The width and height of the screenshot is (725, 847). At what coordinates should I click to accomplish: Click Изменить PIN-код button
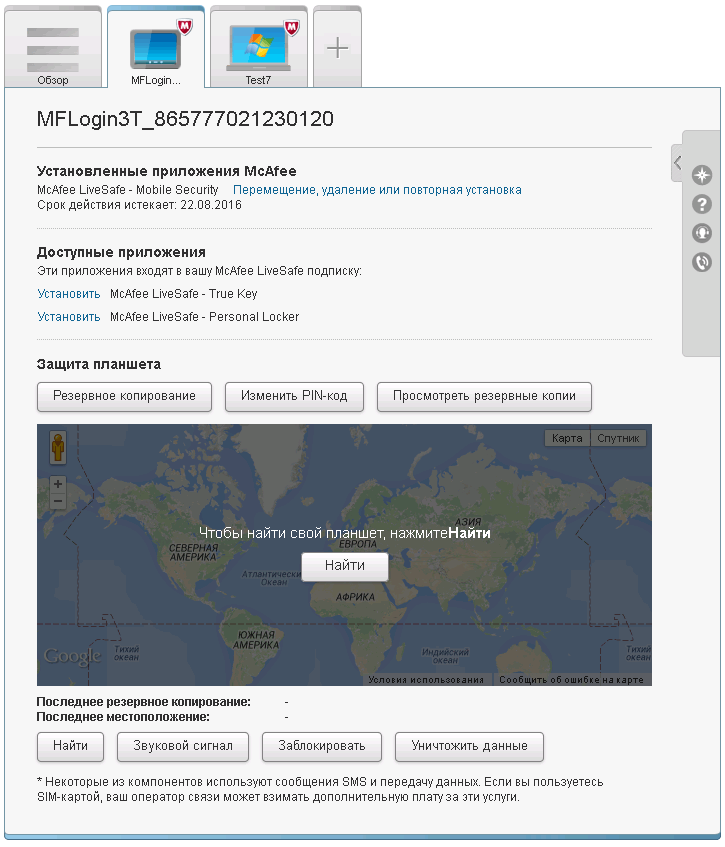[x=294, y=396]
